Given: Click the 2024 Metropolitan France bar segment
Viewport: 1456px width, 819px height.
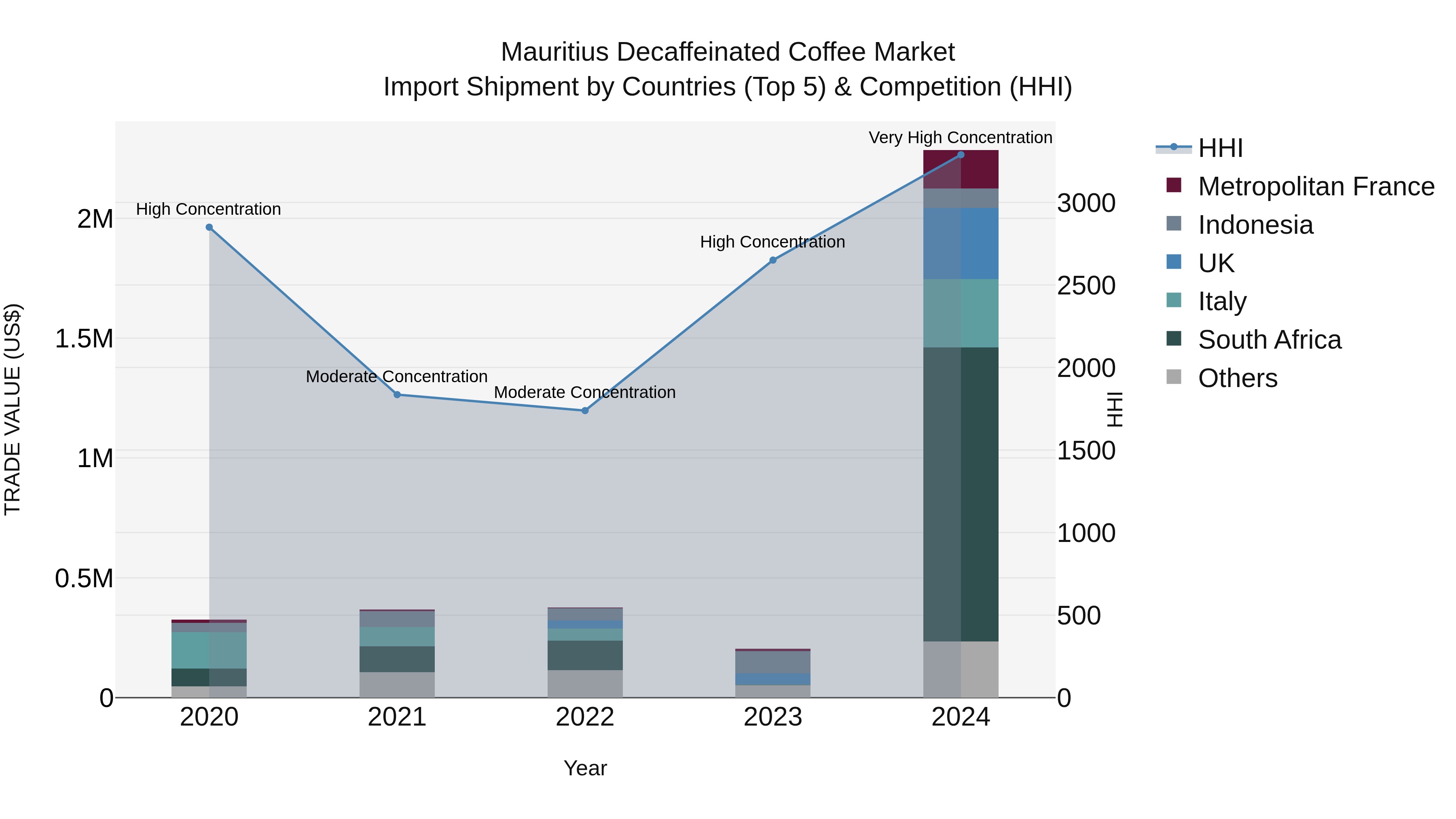Looking at the screenshot, I should 961,169.
